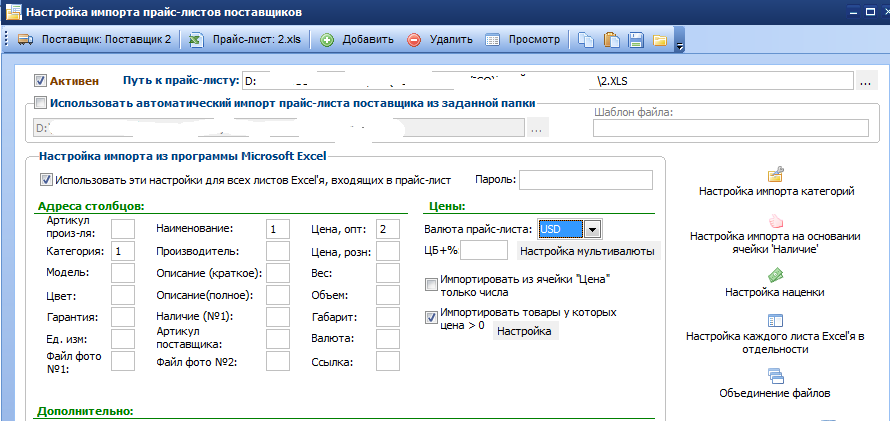Click the green plus Добавить icon
The height and width of the screenshot is (421, 890).
click(327, 40)
